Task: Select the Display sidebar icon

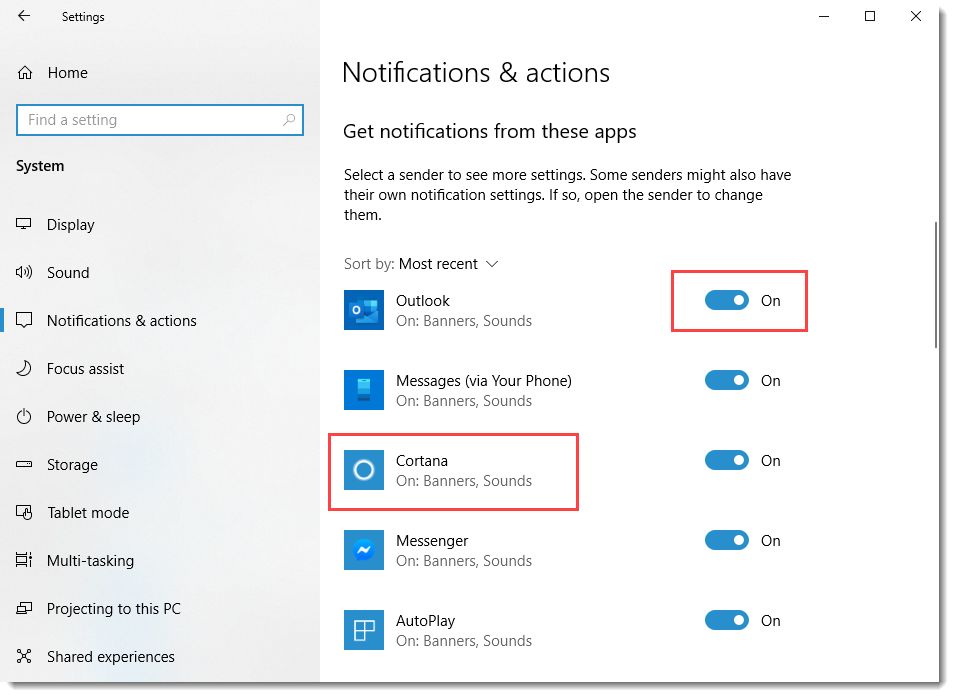Action: coord(23,224)
